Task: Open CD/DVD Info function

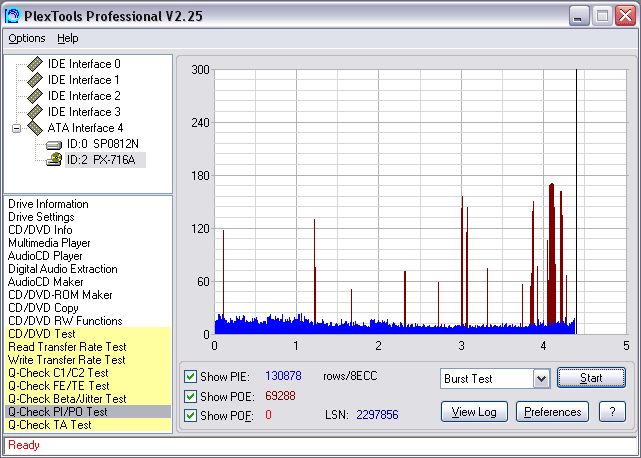Action: [x=40, y=230]
